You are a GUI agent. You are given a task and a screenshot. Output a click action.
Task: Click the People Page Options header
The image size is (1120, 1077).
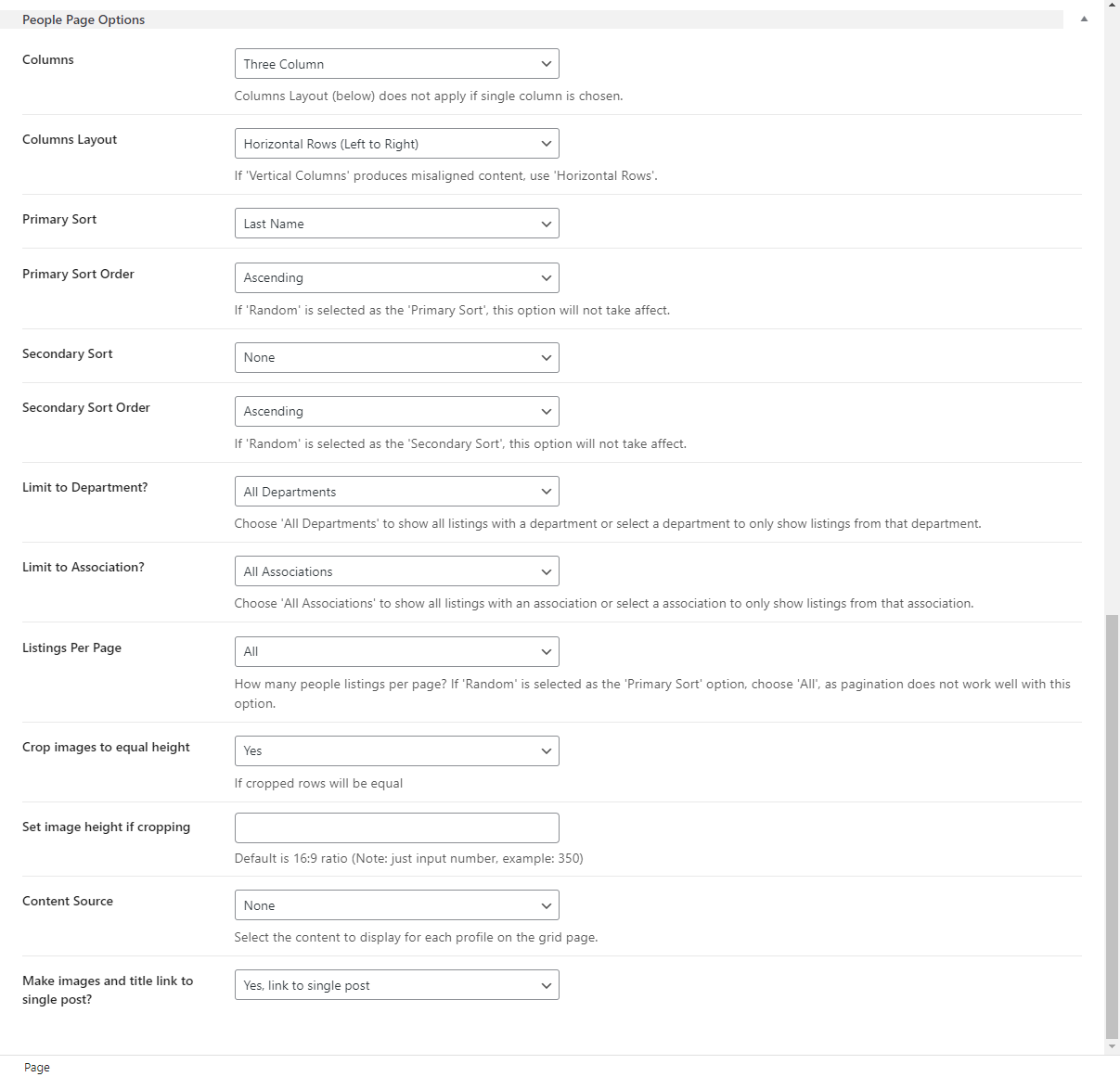click(84, 19)
